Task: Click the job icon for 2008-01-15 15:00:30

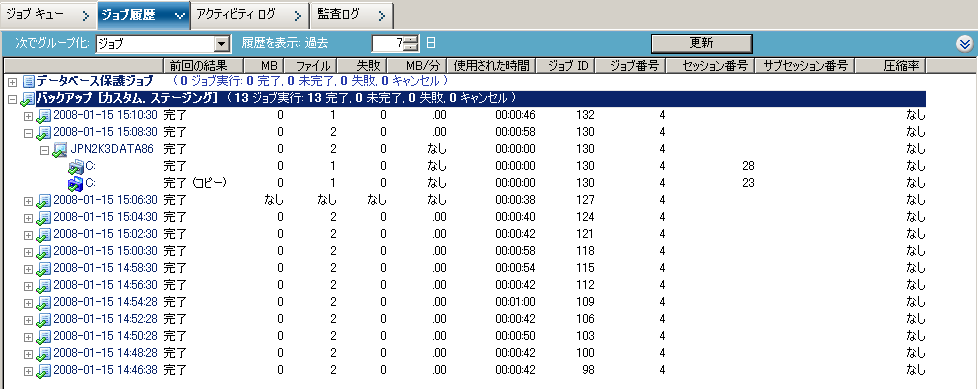Action: pos(44,252)
